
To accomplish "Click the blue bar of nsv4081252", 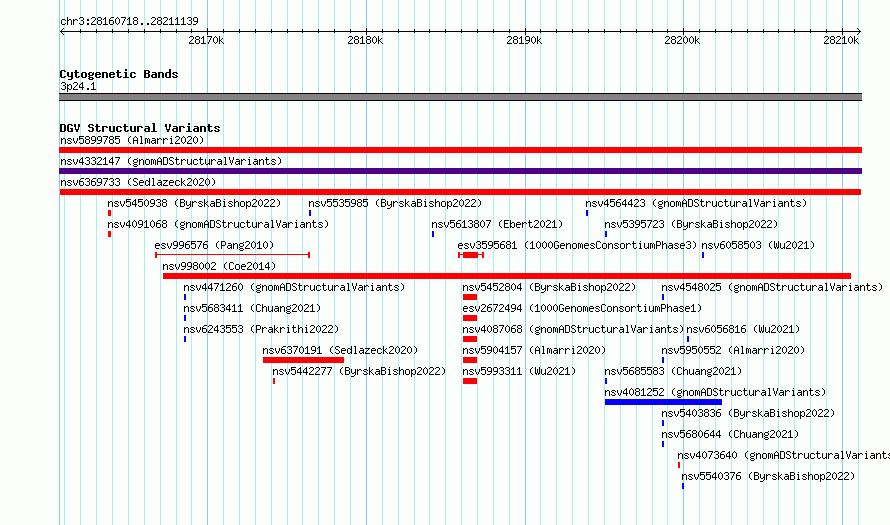I will click(663, 402).
